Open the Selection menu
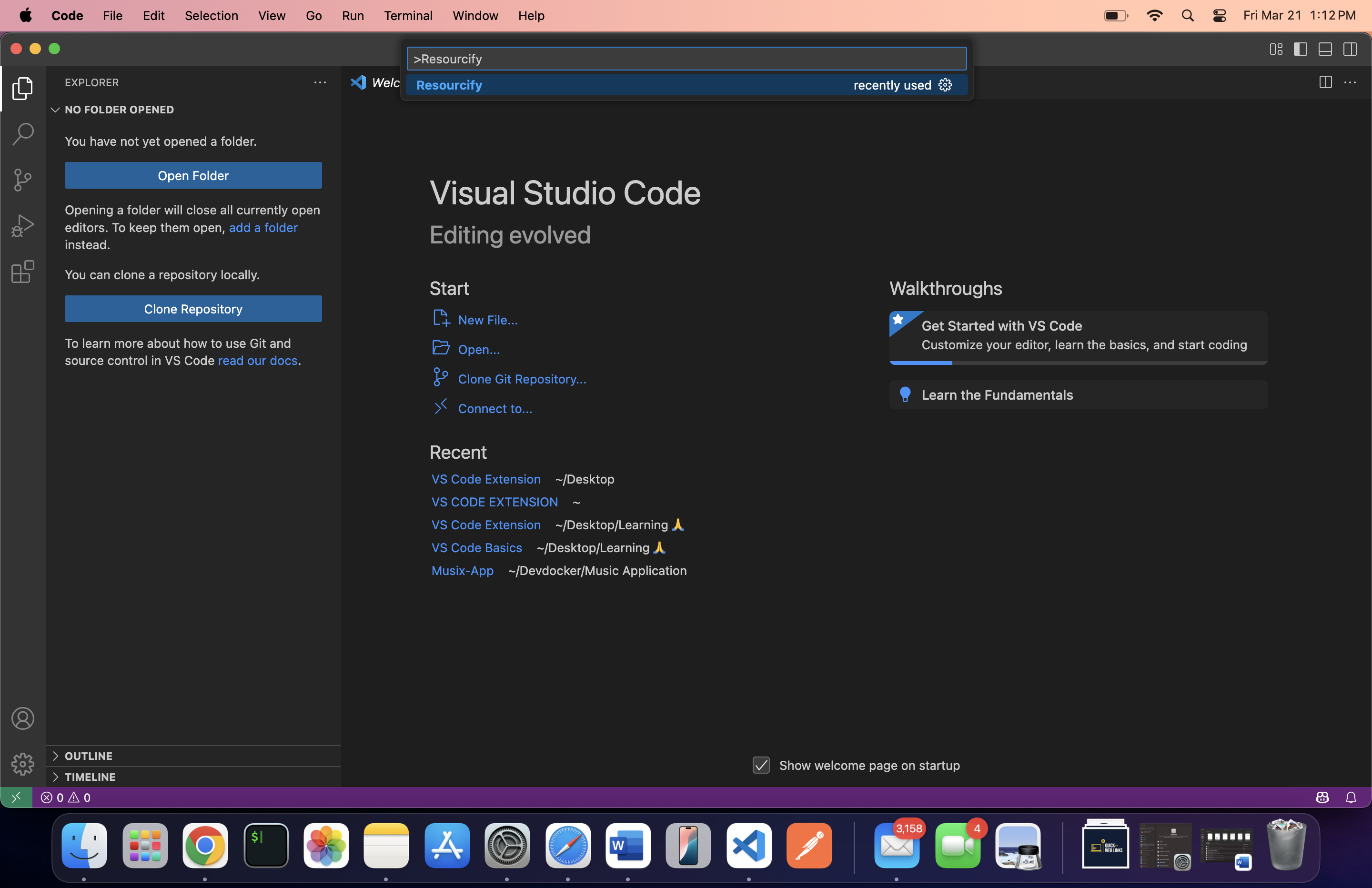This screenshot has width=1372, height=888. pos(211,16)
